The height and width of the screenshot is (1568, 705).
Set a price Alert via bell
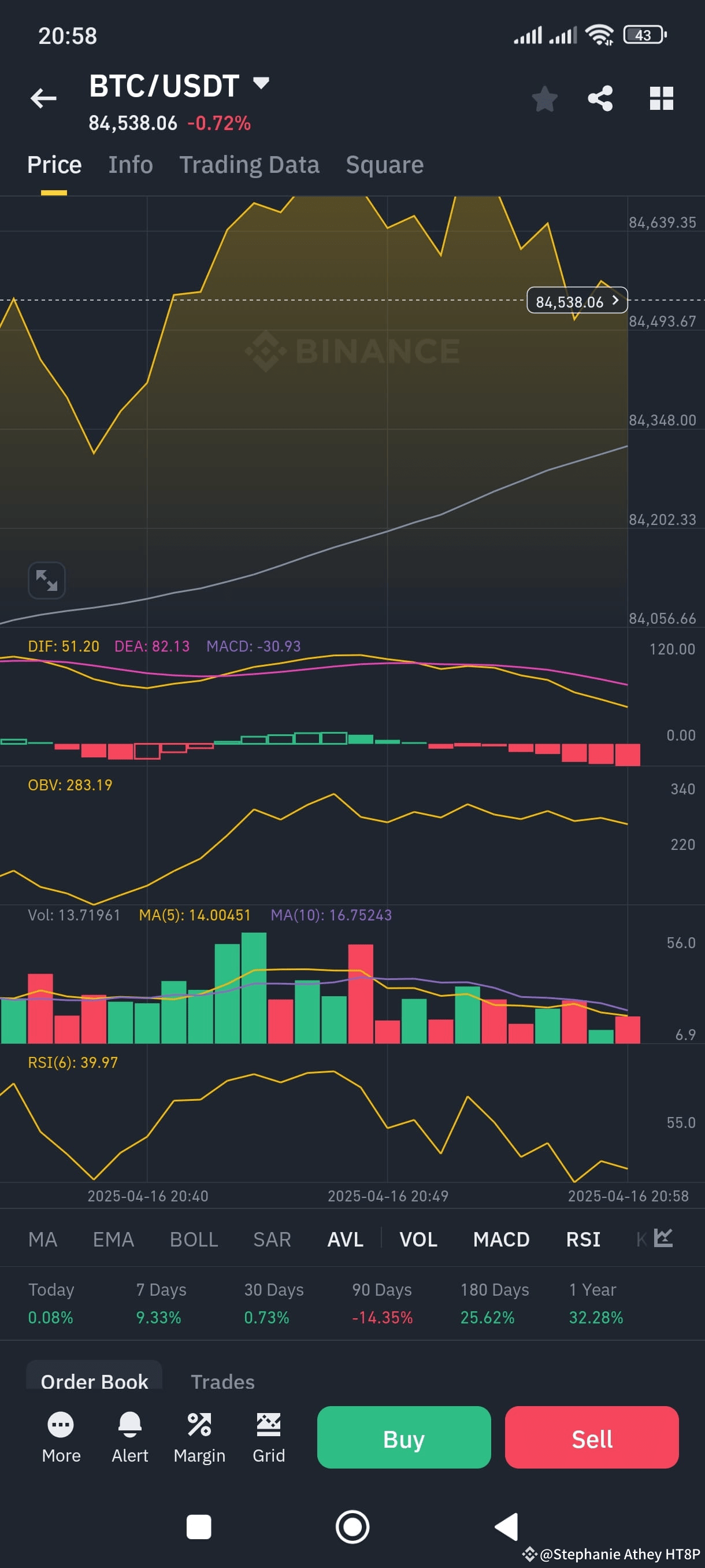[129, 1437]
